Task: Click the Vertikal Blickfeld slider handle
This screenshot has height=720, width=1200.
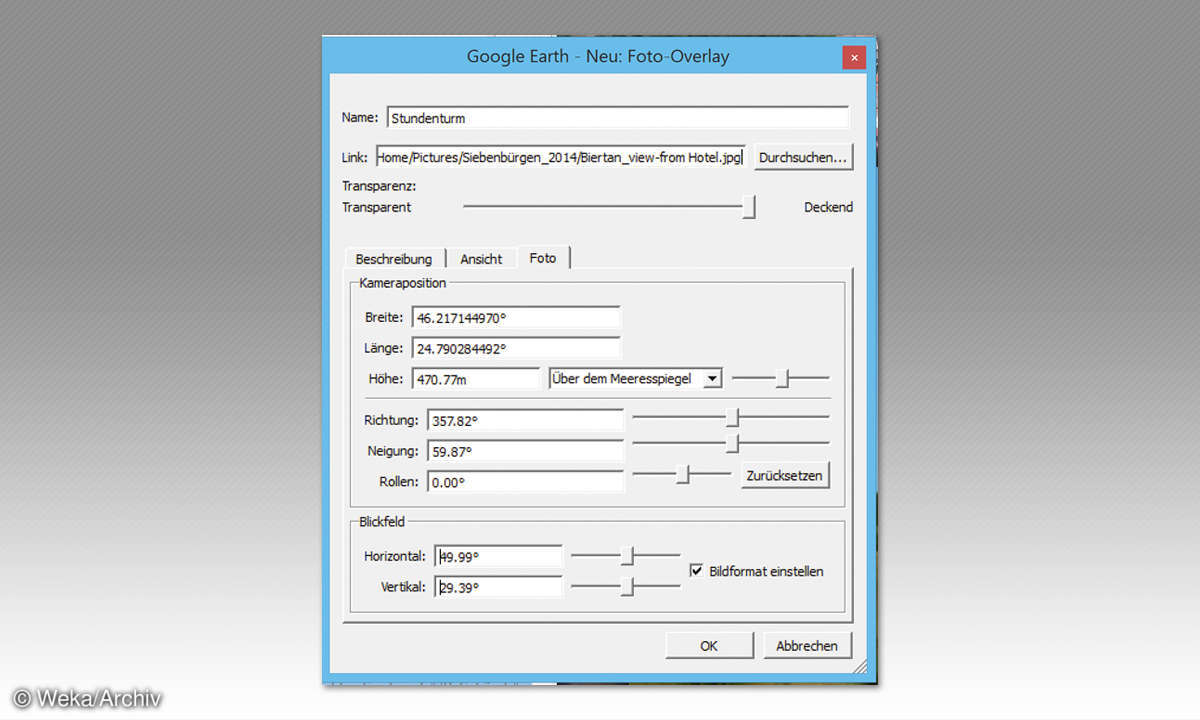Action: tap(628, 586)
